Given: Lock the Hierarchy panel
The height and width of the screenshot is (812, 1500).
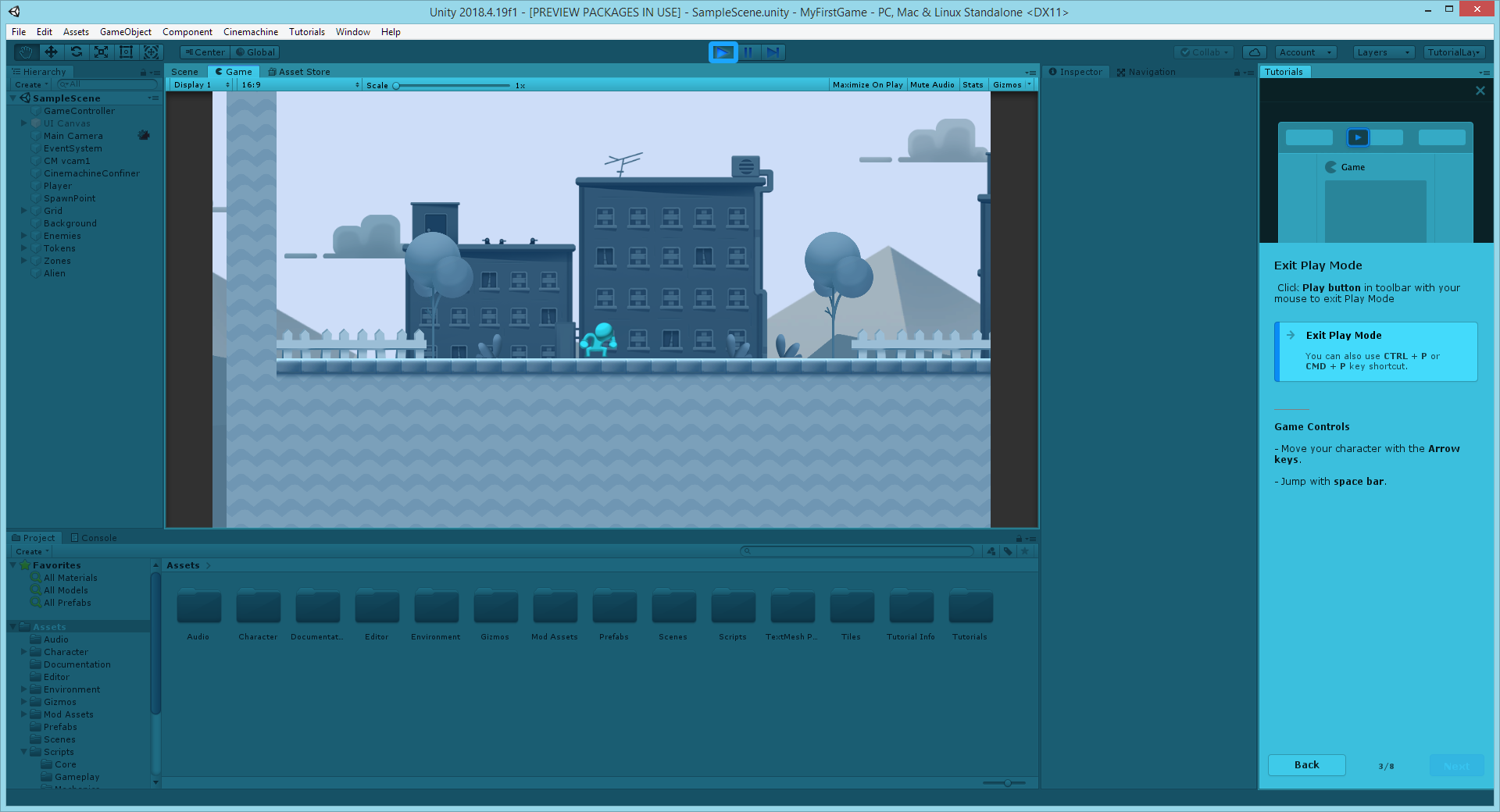Looking at the screenshot, I should [143, 72].
